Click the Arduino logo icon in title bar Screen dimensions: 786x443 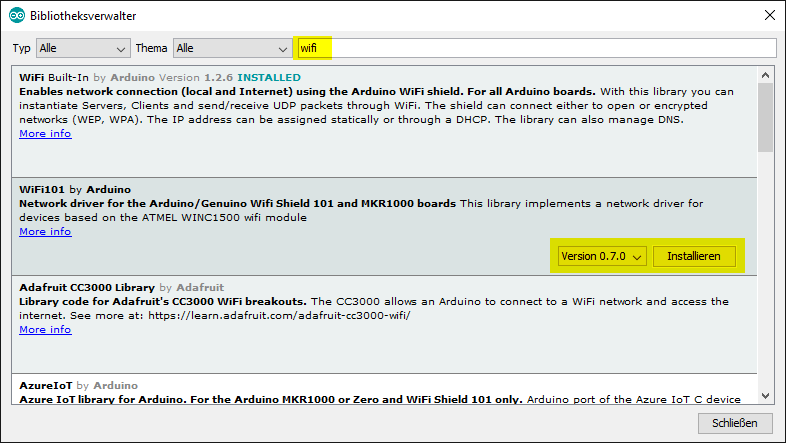pos(17,16)
